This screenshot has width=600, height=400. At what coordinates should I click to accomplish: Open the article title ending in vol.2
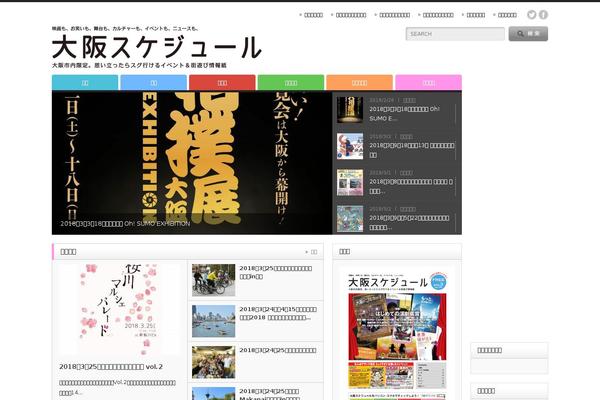coord(111,367)
